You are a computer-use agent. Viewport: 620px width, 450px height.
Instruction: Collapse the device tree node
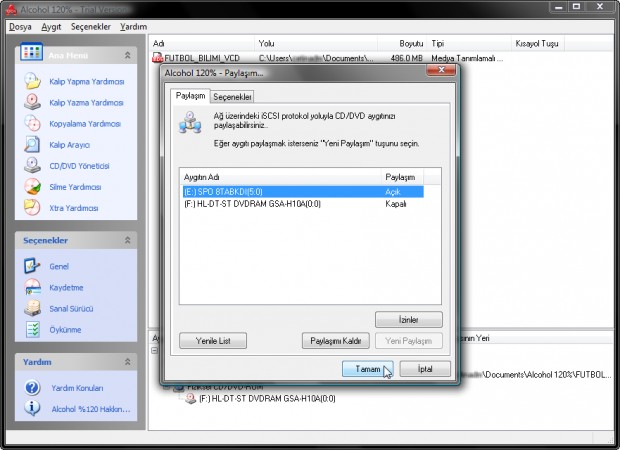(155, 350)
